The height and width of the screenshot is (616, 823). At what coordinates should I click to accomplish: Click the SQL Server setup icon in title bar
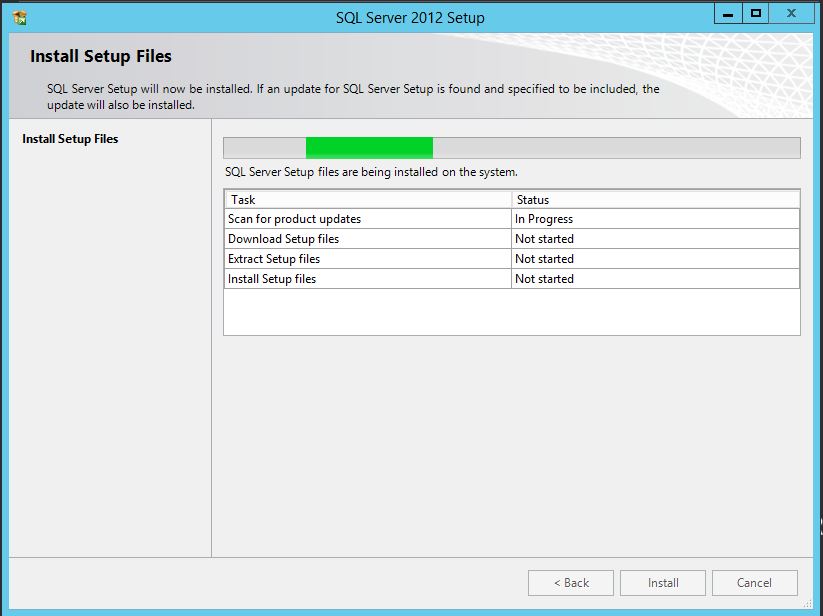point(19,17)
